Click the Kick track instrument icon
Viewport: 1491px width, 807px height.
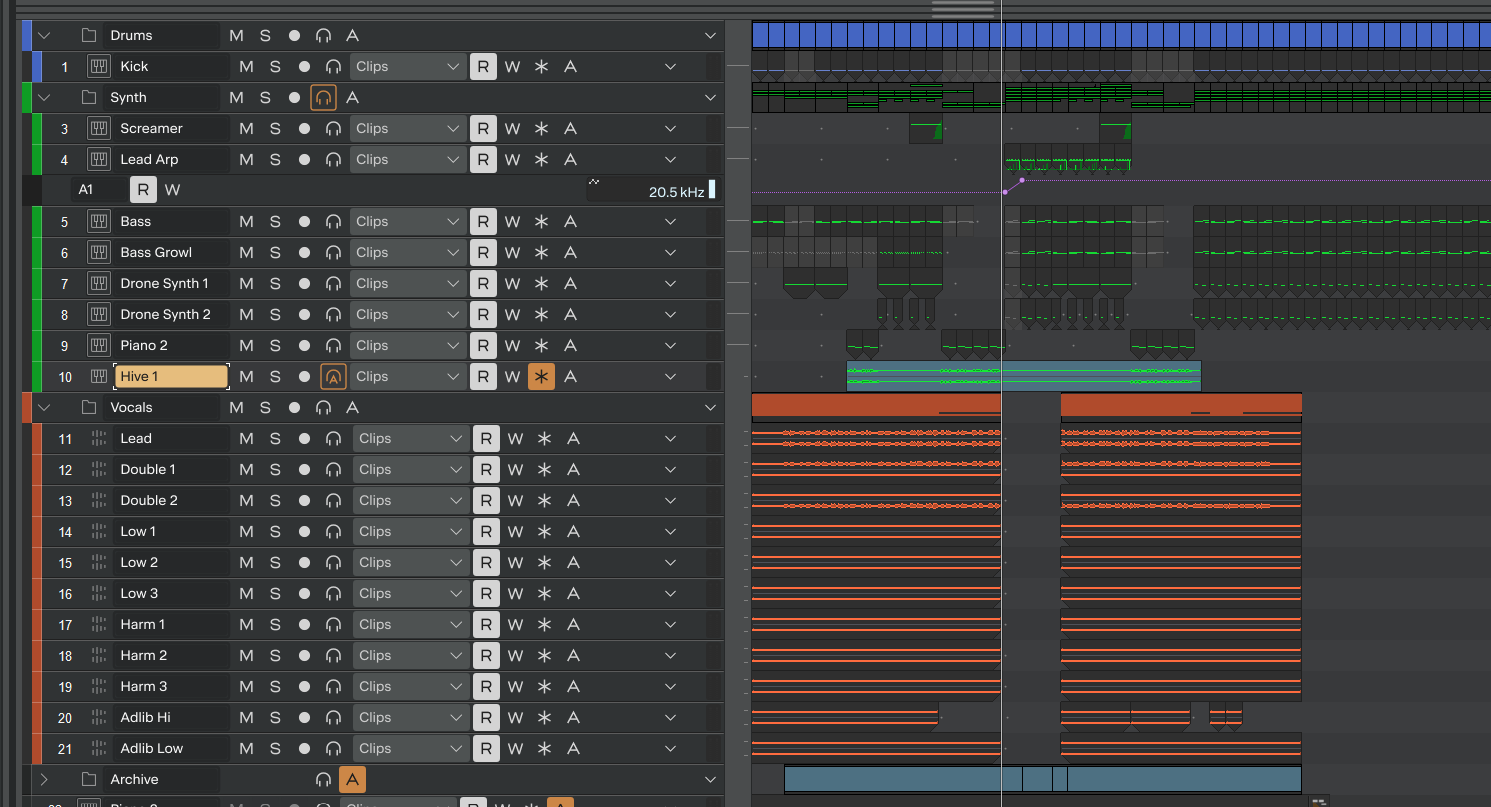coord(98,67)
